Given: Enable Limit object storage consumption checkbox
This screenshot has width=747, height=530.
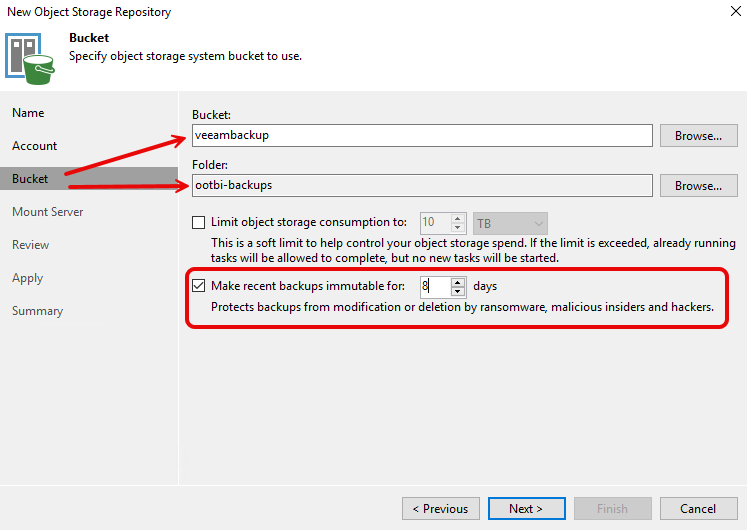Looking at the screenshot, I should pos(198,223).
